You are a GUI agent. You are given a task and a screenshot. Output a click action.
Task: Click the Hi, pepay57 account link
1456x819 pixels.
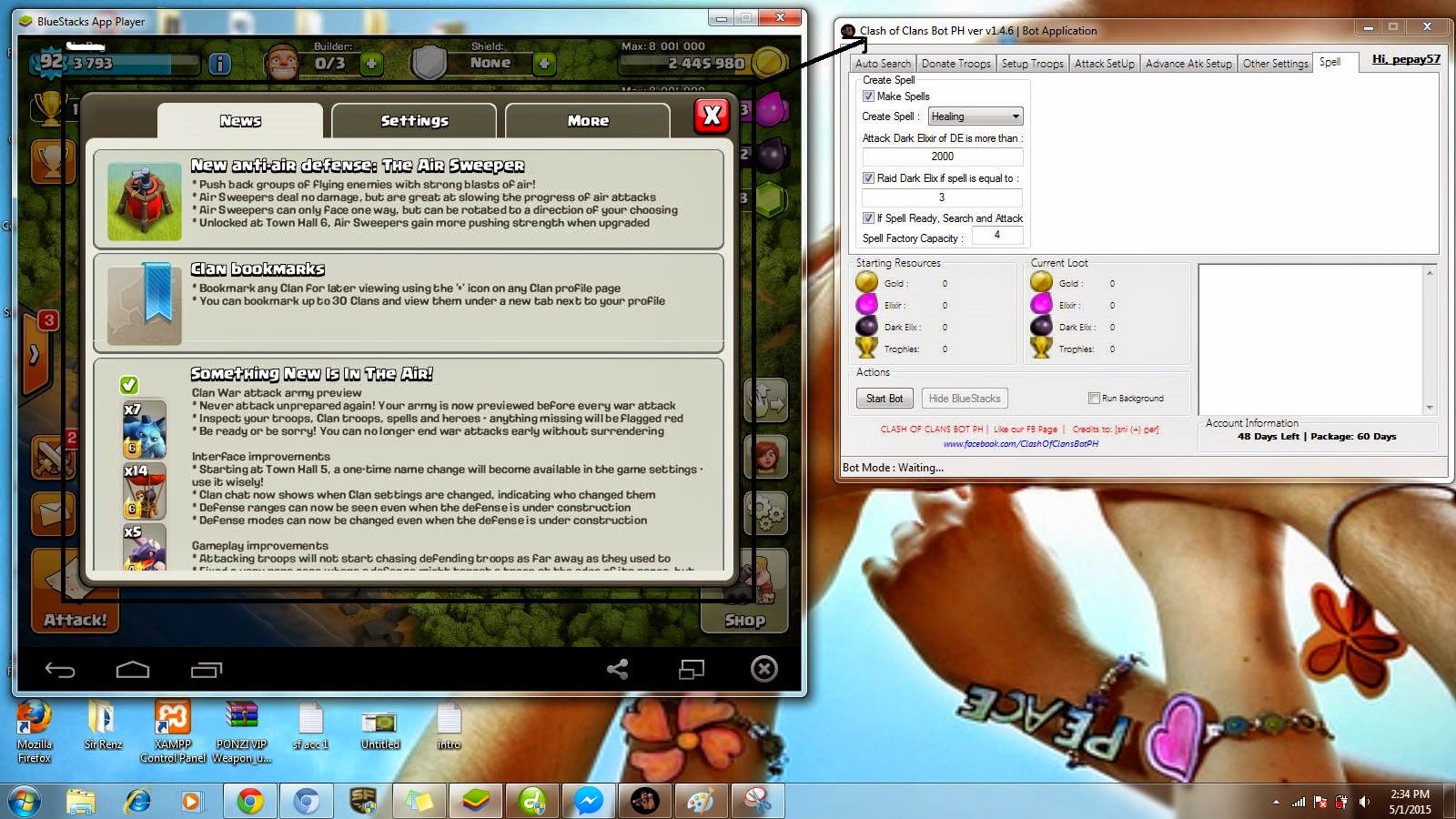point(1406,59)
